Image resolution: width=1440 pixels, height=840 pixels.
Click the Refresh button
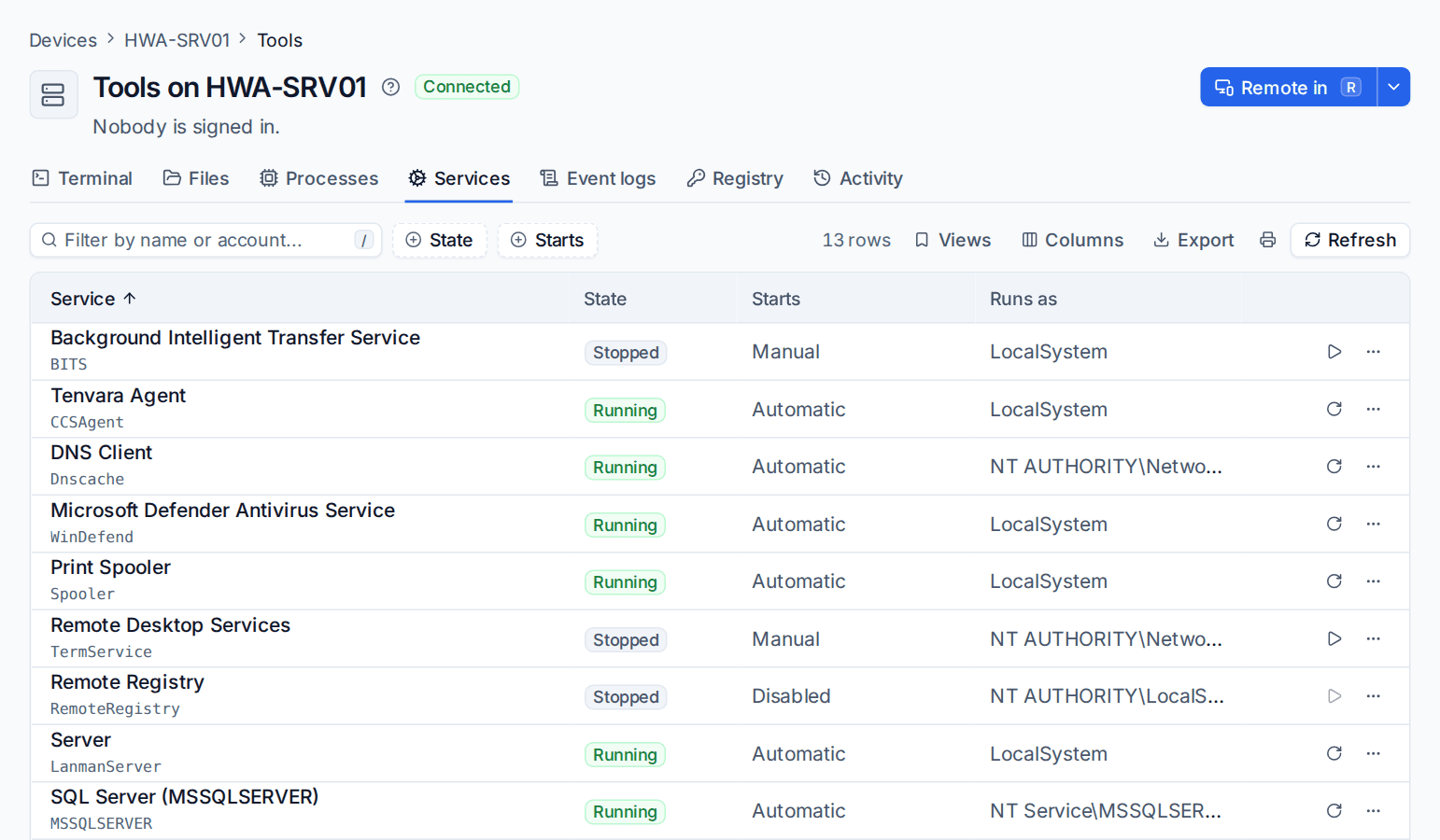pos(1350,240)
